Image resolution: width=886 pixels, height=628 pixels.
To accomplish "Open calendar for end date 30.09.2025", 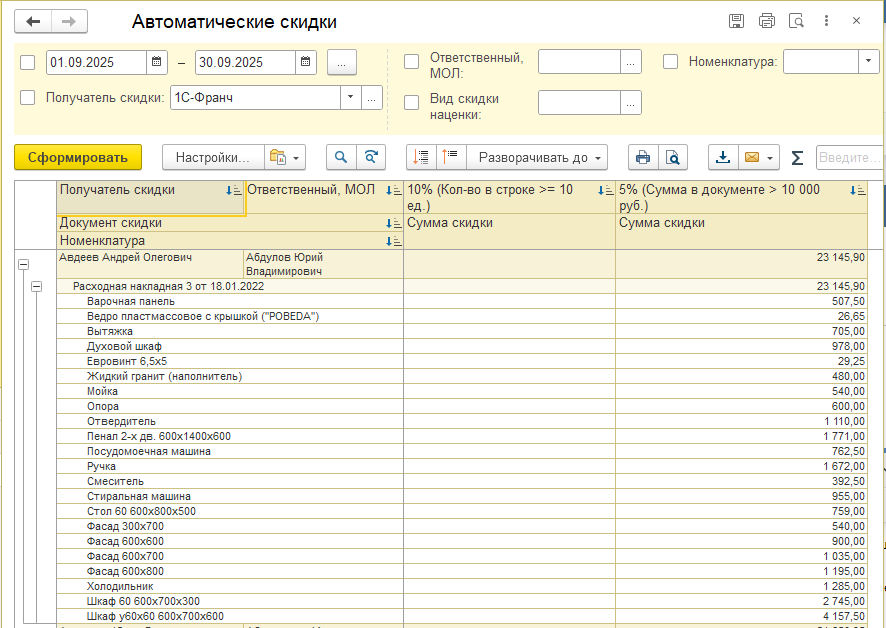I will point(306,62).
